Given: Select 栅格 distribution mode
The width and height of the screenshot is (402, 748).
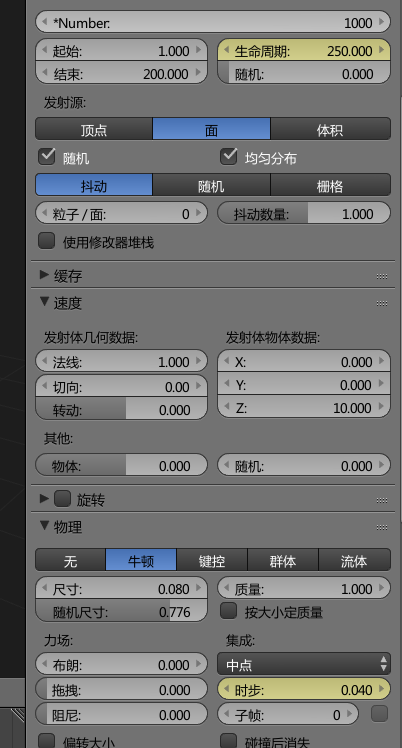Looking at the screenshot, I should pos(330,185).
